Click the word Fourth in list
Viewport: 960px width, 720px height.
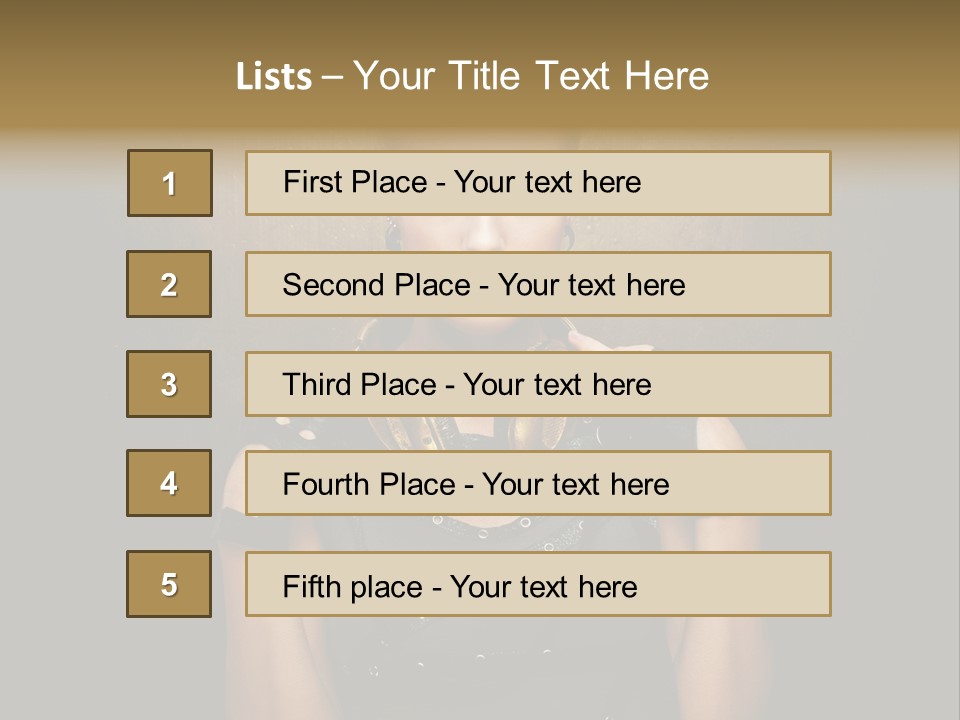[x=326, y=485]
